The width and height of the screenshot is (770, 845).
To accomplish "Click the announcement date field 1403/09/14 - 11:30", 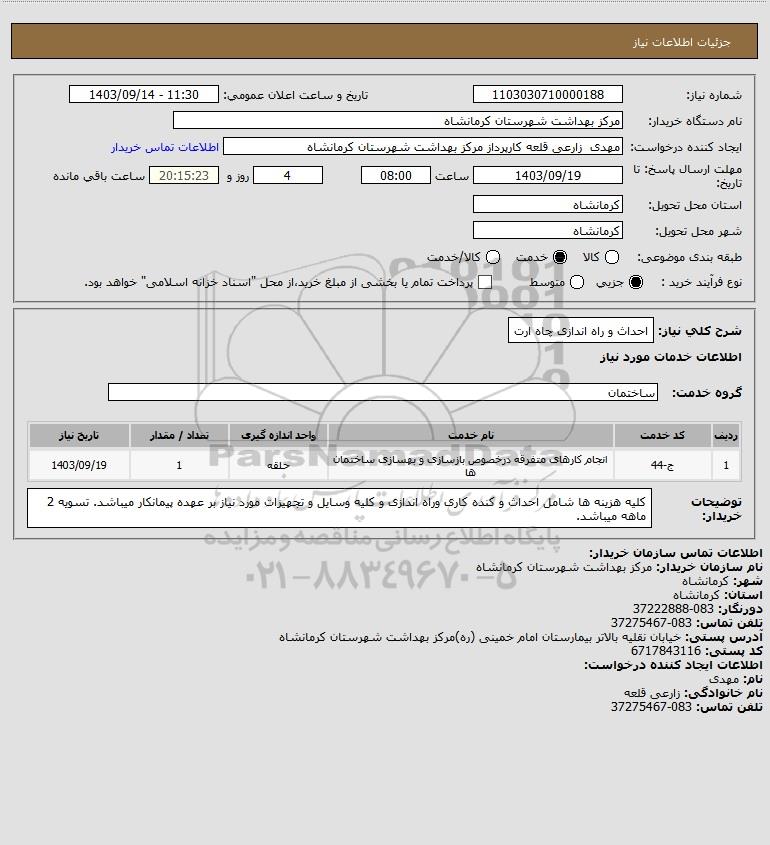I will click(x=144, y=94).
